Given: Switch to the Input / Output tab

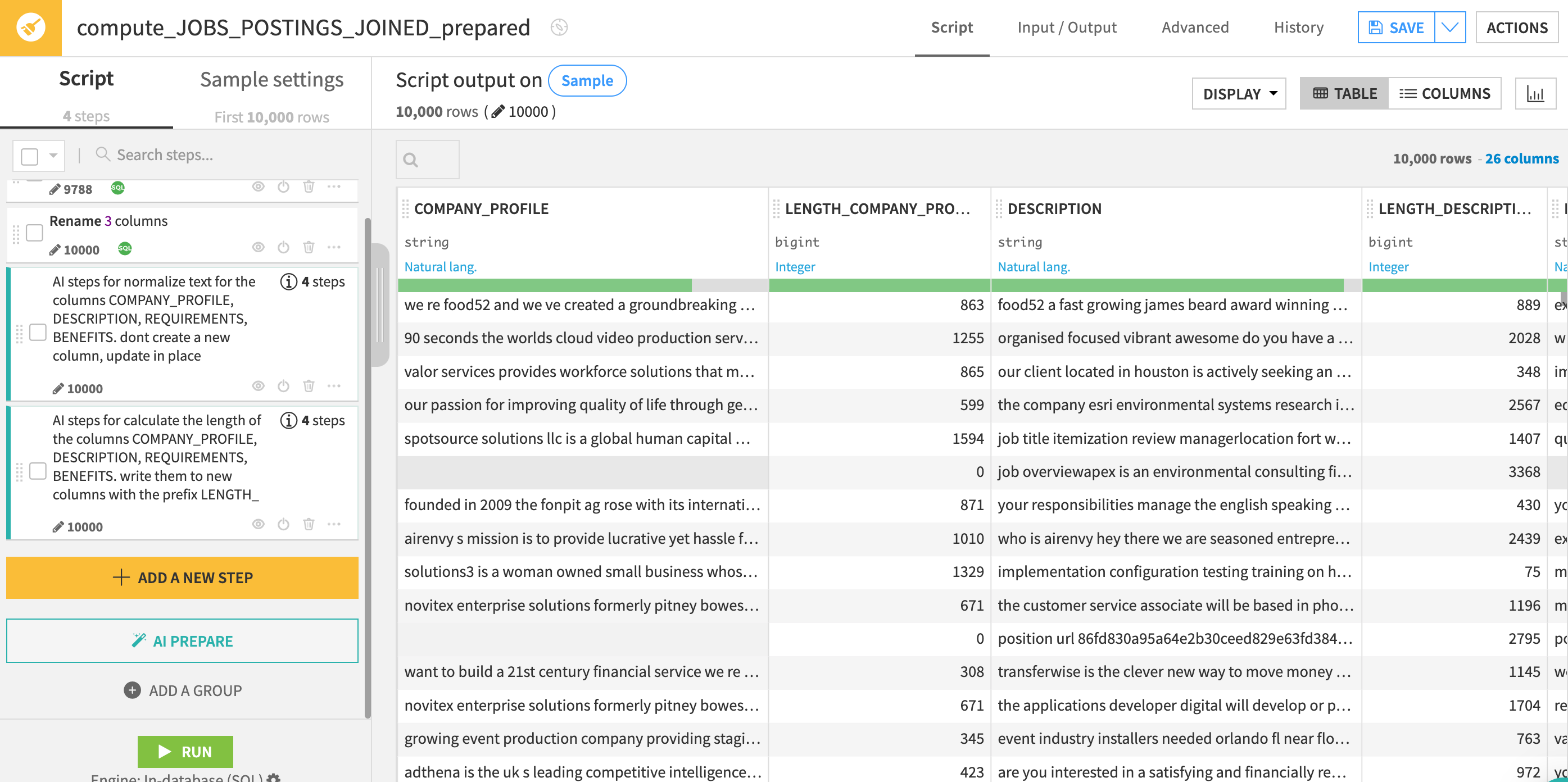Looking at the screenshot, I should pyautogui.click(x=1067, y=28).
